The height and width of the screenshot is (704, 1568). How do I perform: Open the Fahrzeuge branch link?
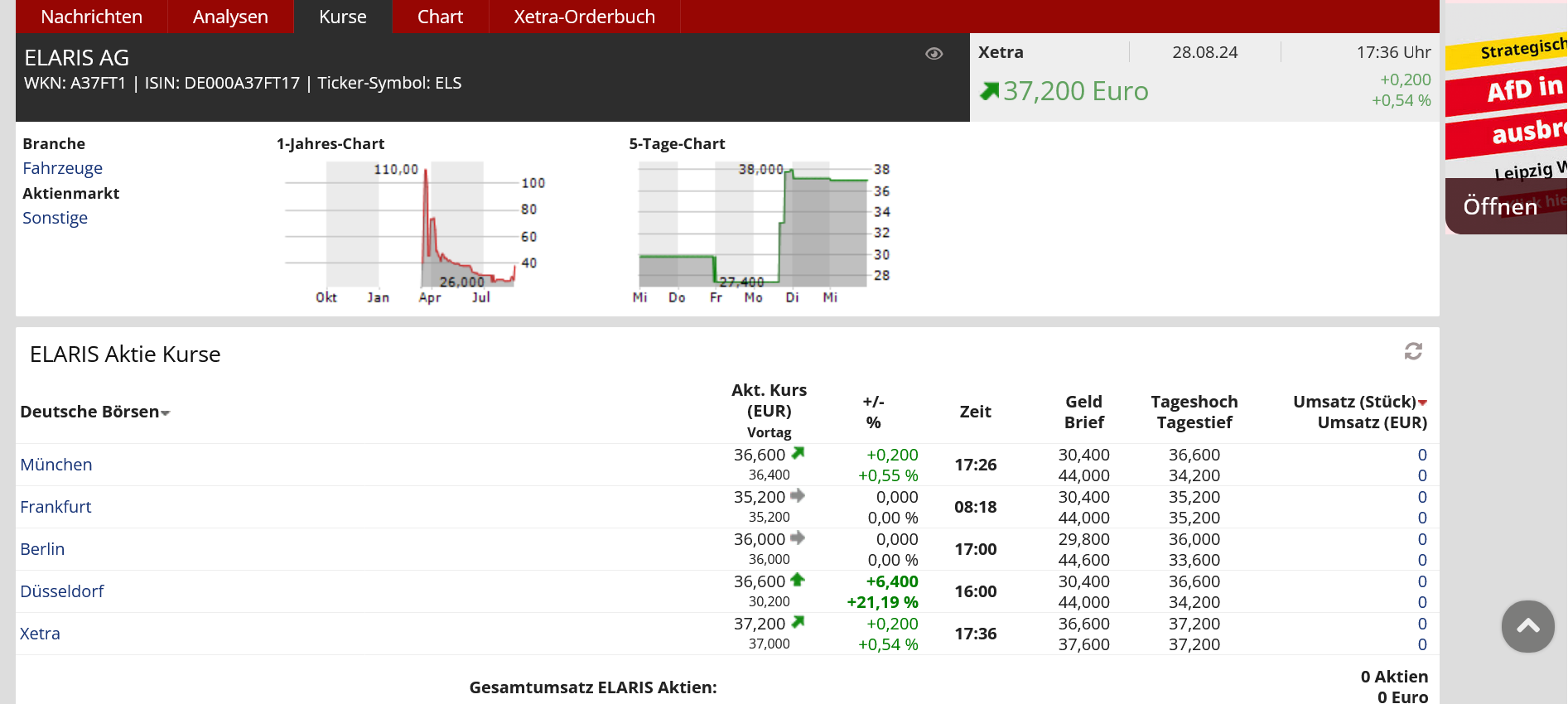(62, 168)
